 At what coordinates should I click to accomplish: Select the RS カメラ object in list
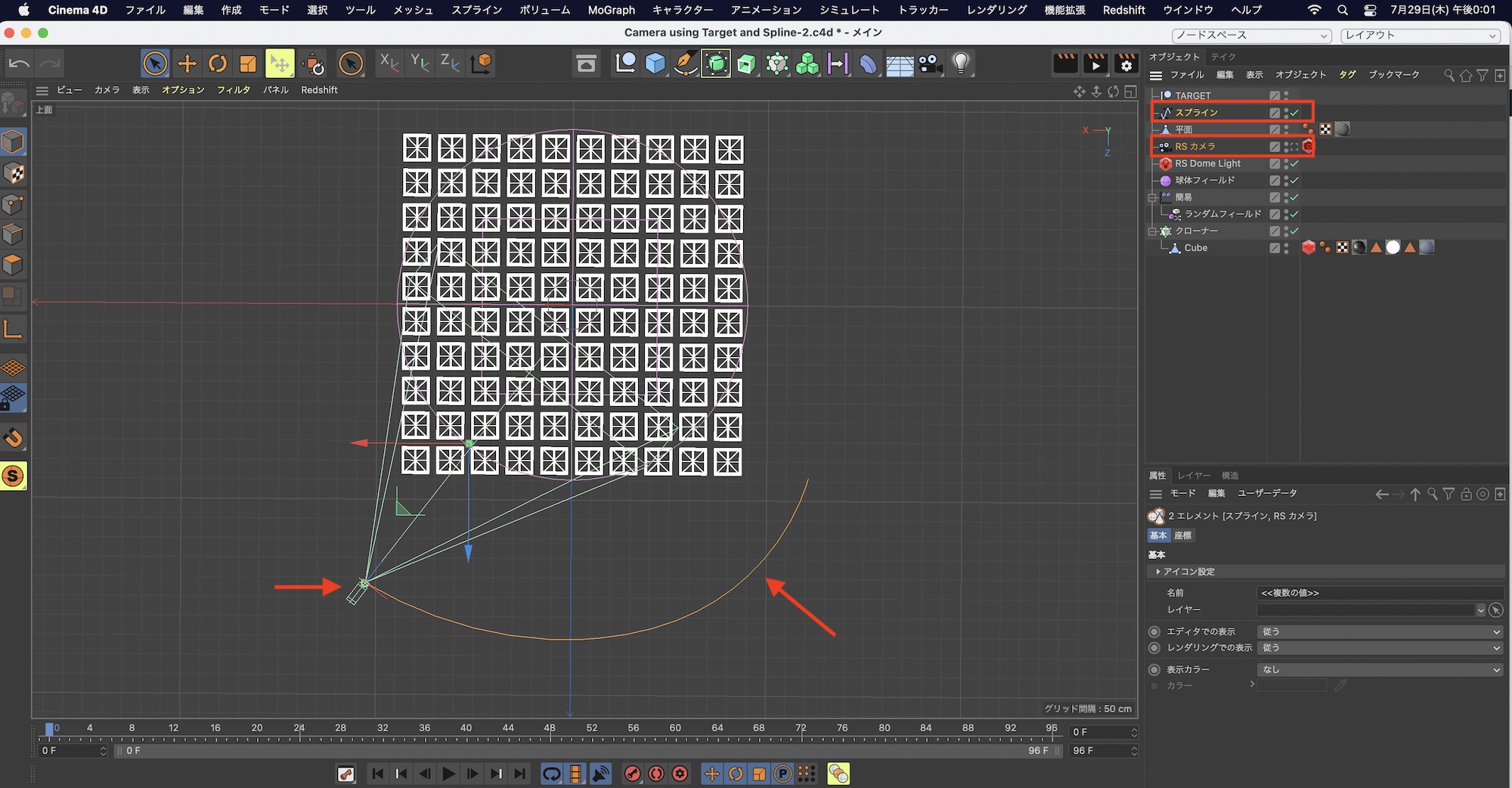pyautogui.click(x=1195, y=147)
